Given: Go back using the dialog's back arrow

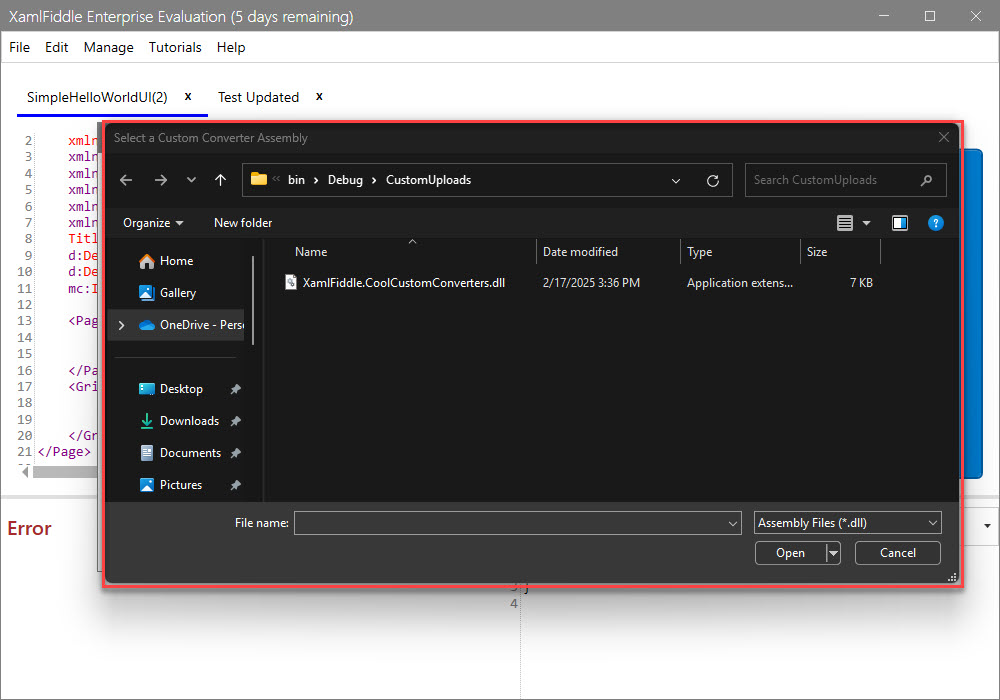Looking at the screenshot, I should click(x=126, y=180).
